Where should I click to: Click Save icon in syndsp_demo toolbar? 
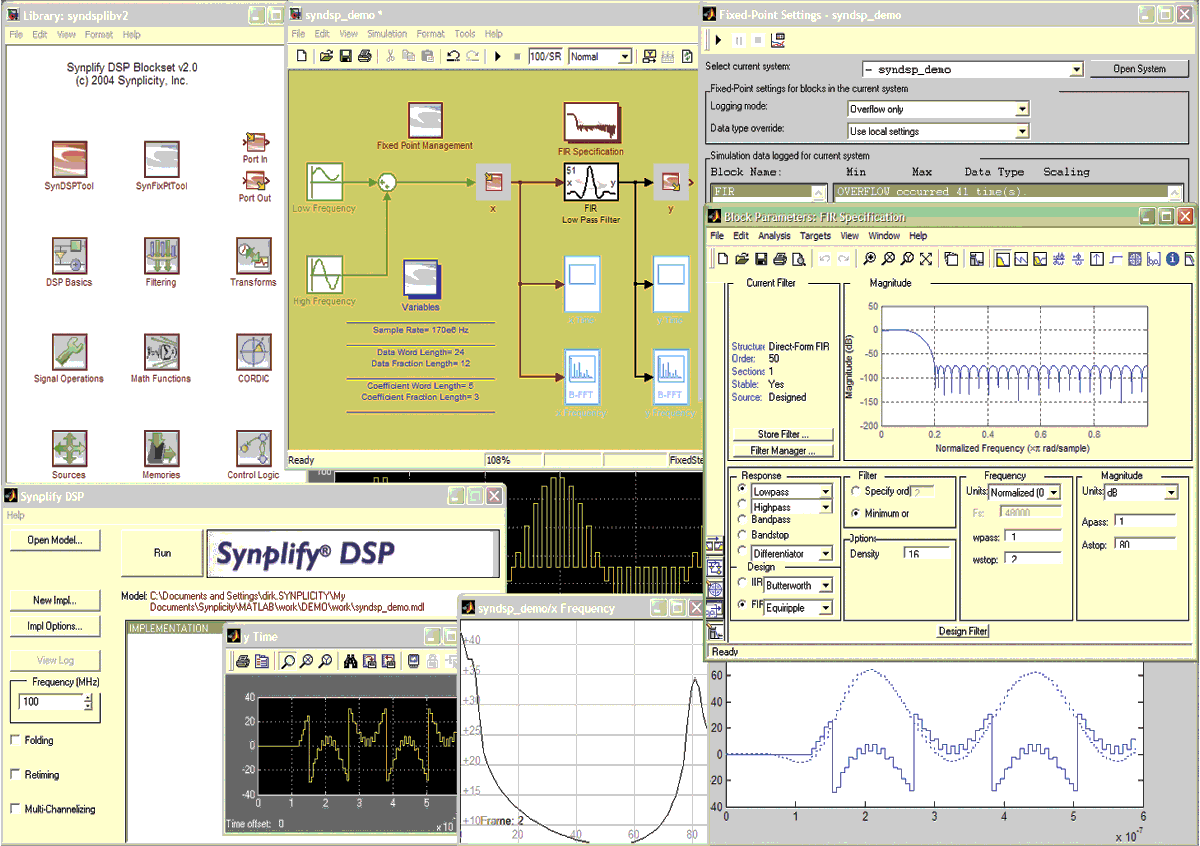(x=345, y=57)
